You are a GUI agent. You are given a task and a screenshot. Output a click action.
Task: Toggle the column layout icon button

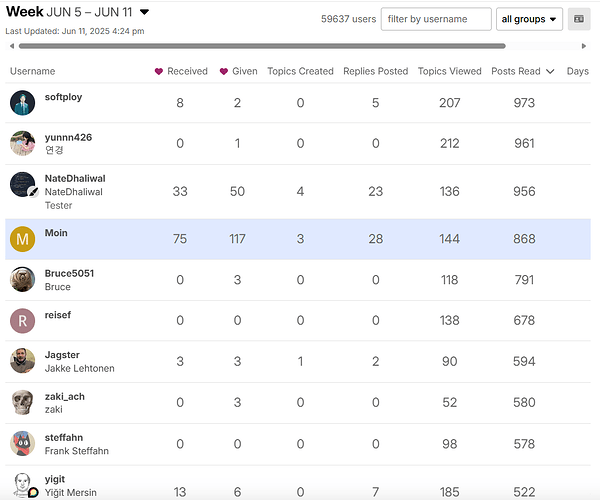click(x=579, y=19)
